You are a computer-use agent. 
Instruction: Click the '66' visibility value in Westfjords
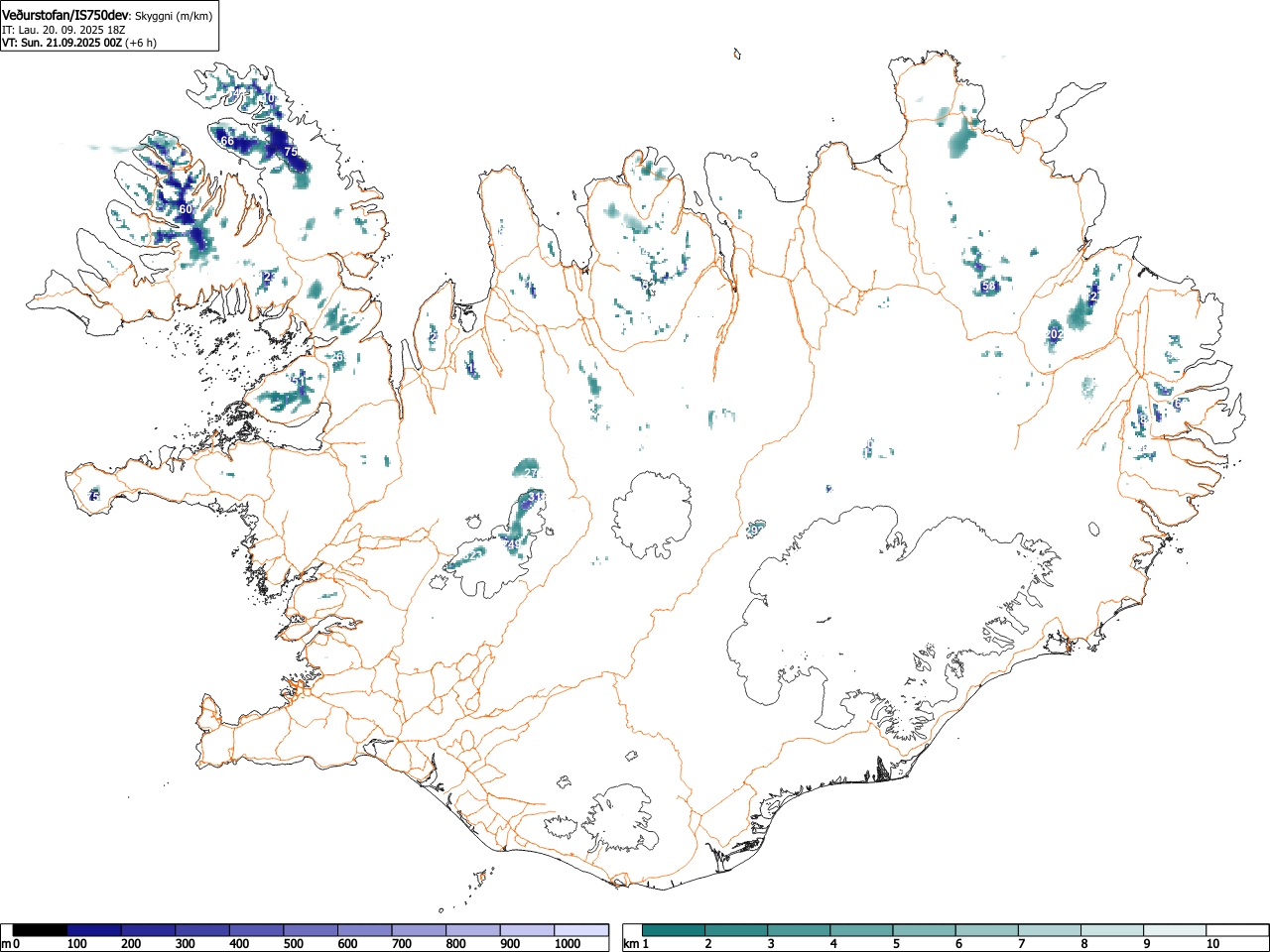[x=227, y=141]
